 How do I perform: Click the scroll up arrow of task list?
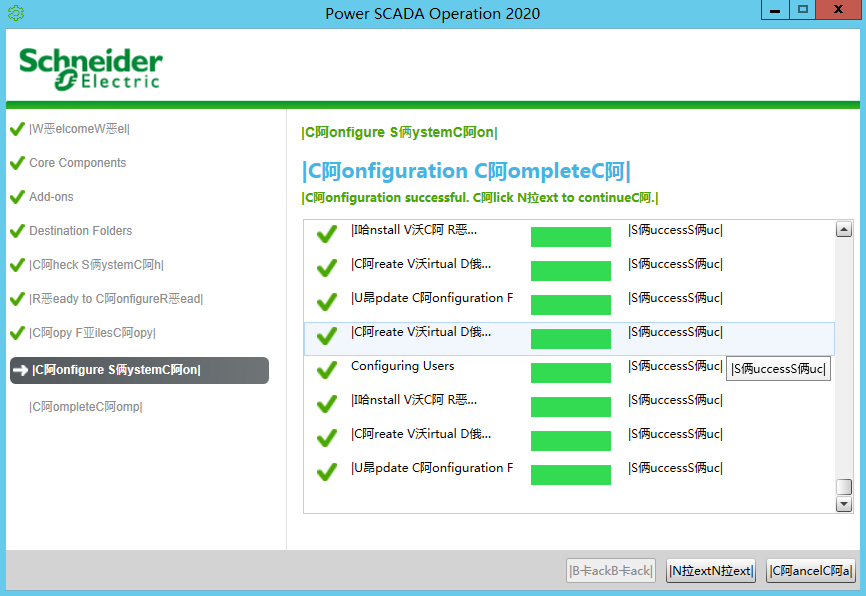pyautogui.click(x=843, y=229)
